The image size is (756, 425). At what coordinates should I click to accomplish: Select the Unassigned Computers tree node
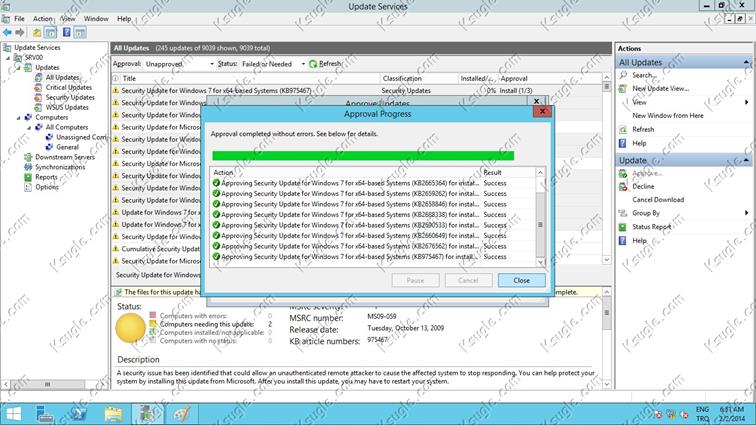[x=81, y=137]
